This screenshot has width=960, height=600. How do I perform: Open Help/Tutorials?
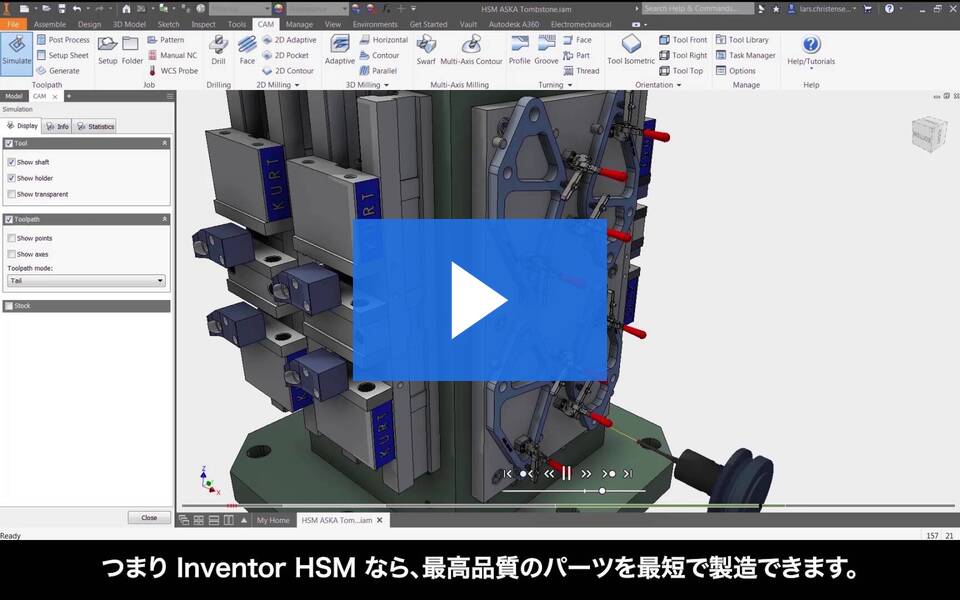coord(811,50)
